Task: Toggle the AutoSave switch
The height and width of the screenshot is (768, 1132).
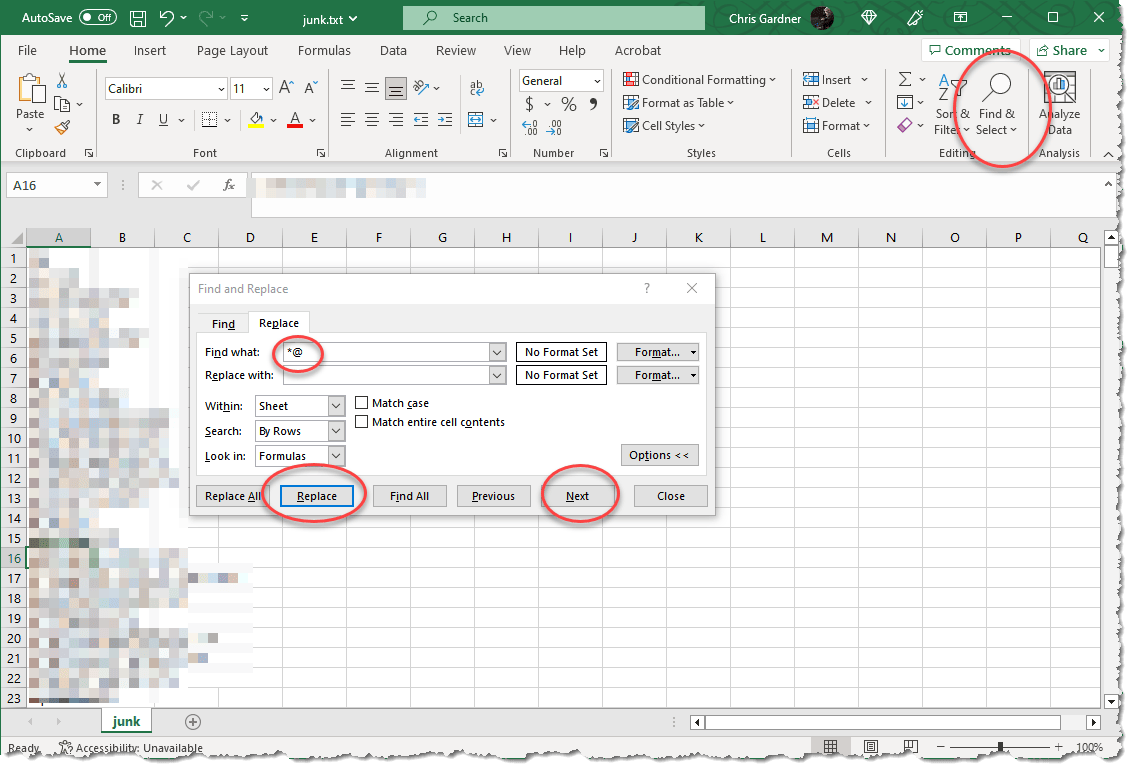Action: pos(97,18)
